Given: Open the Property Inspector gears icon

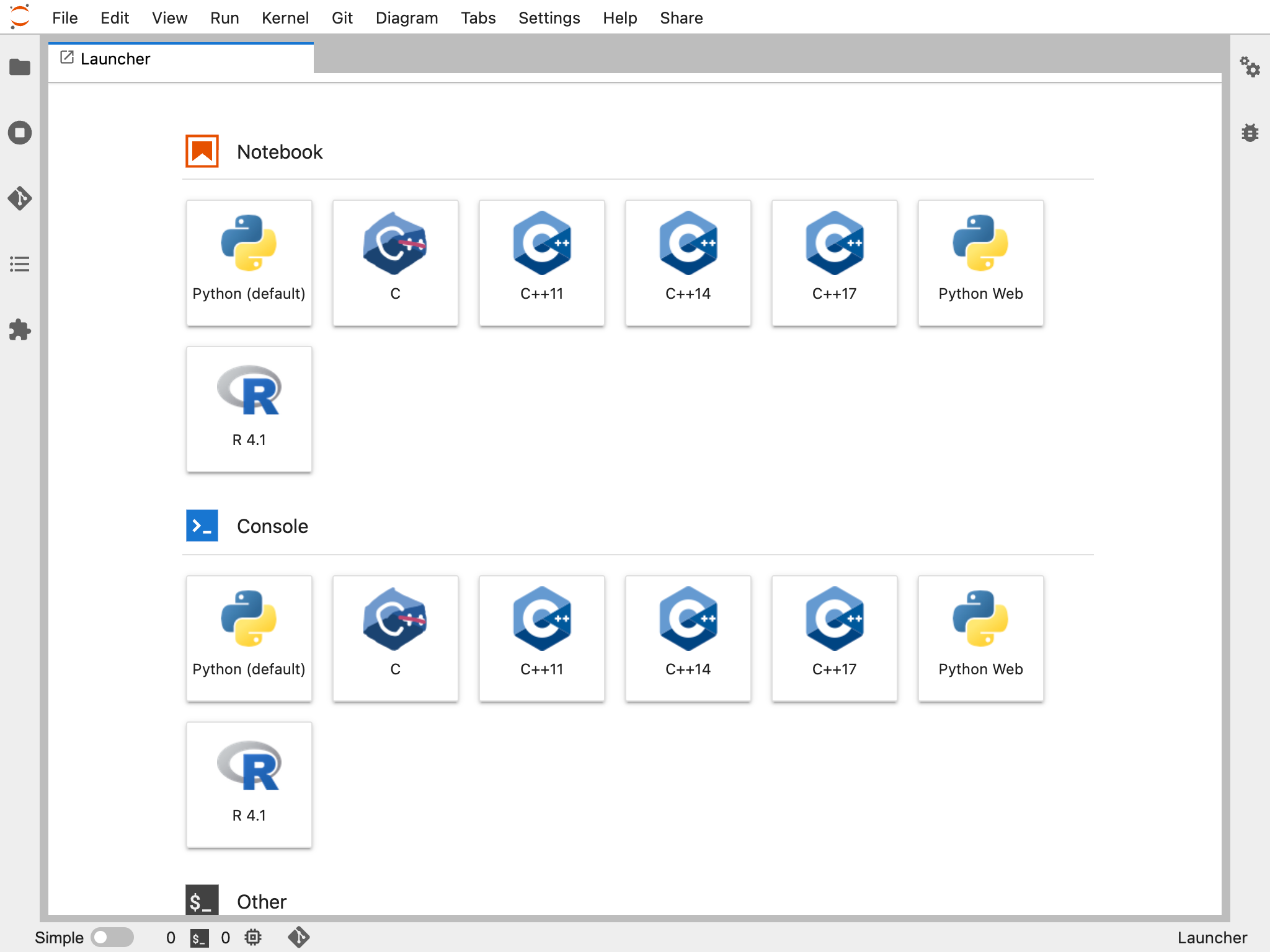Looking at the screenshot, I should [1250, 67].
